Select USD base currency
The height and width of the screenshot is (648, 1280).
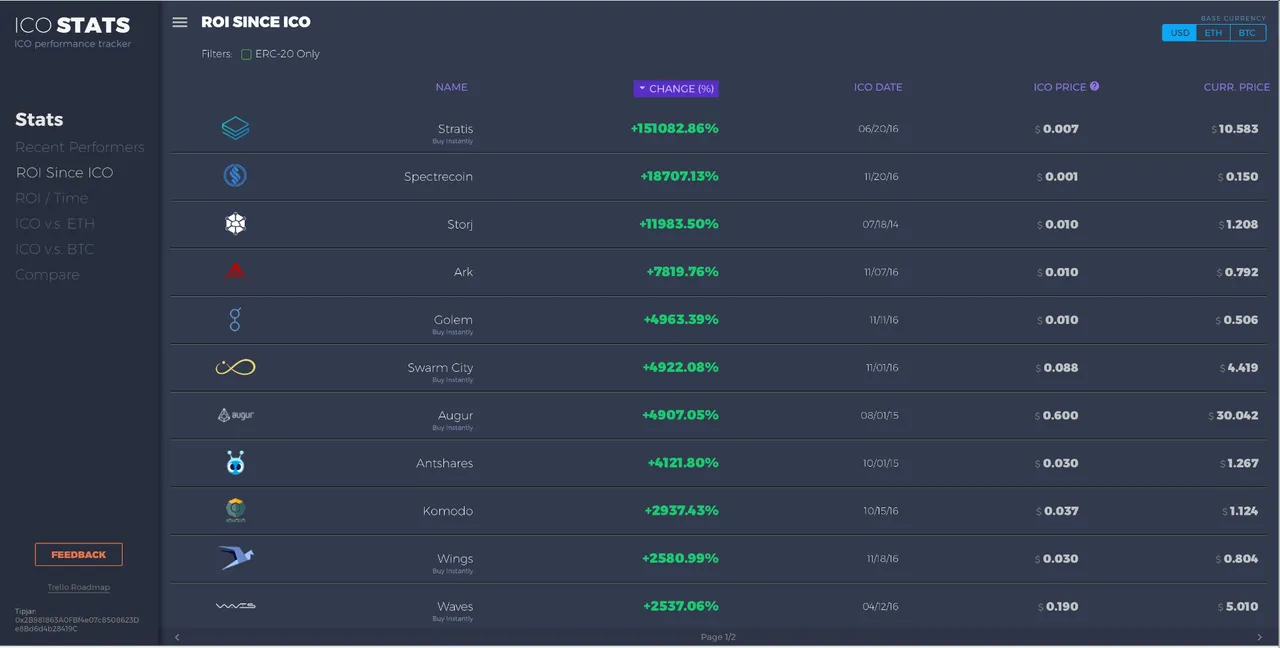(x=1180, y=33)
